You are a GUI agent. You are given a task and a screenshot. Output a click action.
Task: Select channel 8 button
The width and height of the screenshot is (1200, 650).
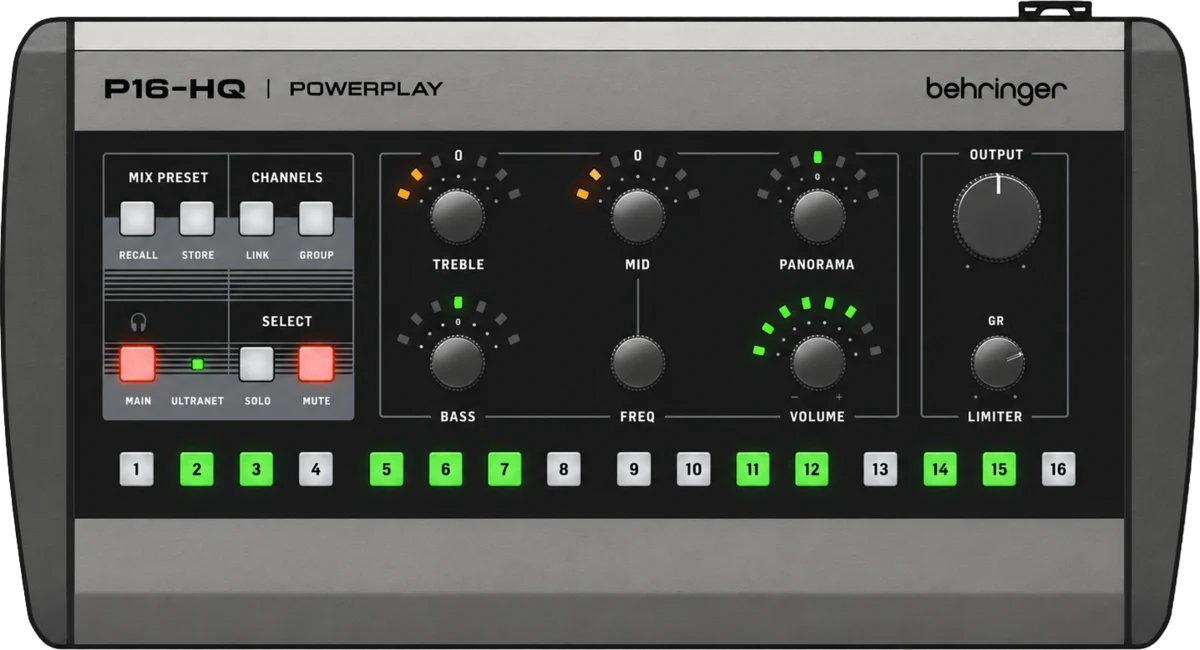coord(564,469)
